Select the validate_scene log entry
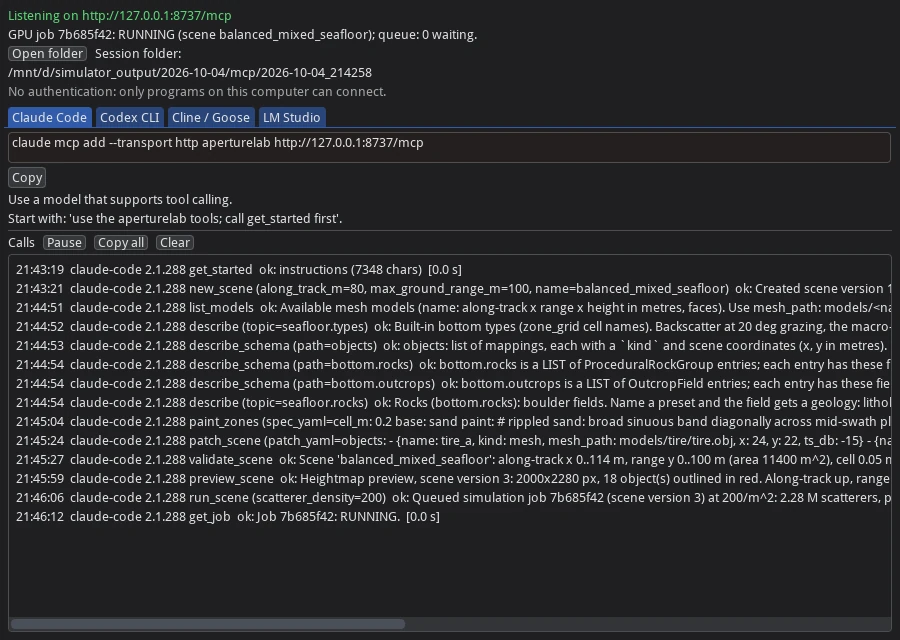 [x=453, y=459]
